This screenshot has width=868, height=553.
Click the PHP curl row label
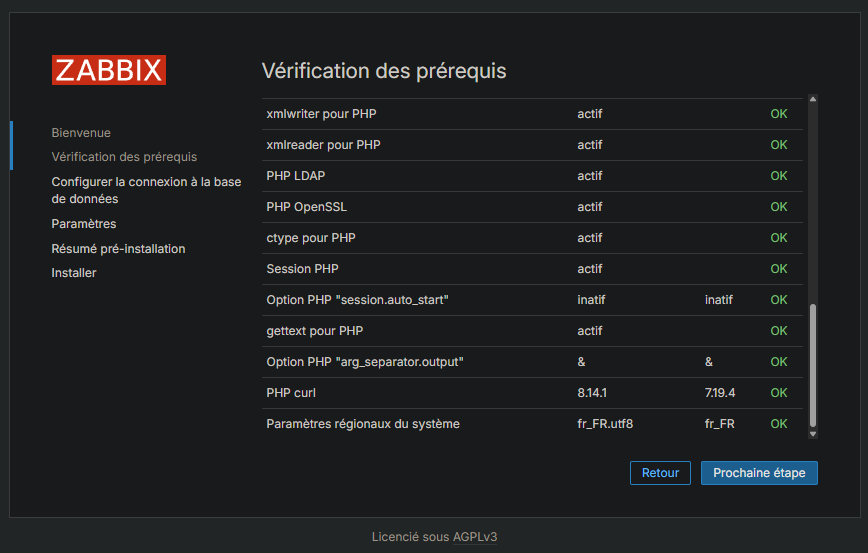tap(291, 393)
